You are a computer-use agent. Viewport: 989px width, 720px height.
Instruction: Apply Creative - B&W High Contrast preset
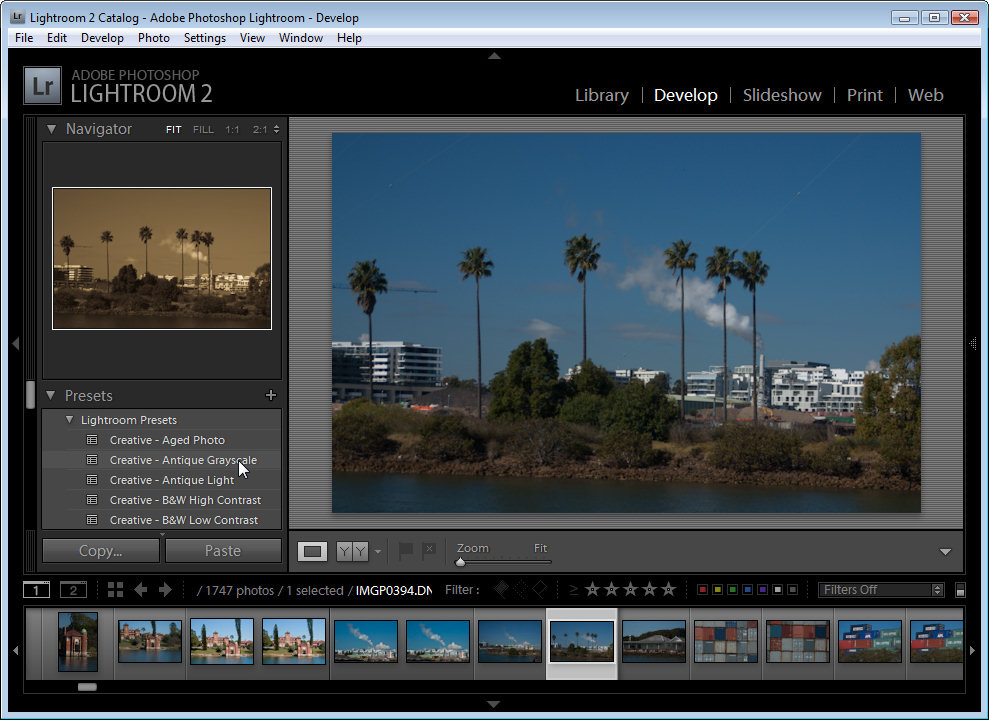[185, 500]
